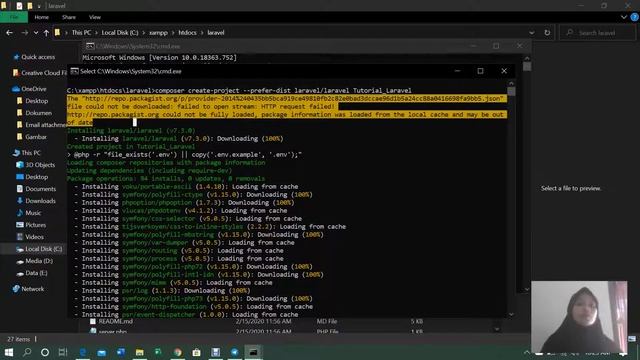The image size is (640, 360).
Task: Open File Explorer from the taskbar
Action: coord(140,352)
